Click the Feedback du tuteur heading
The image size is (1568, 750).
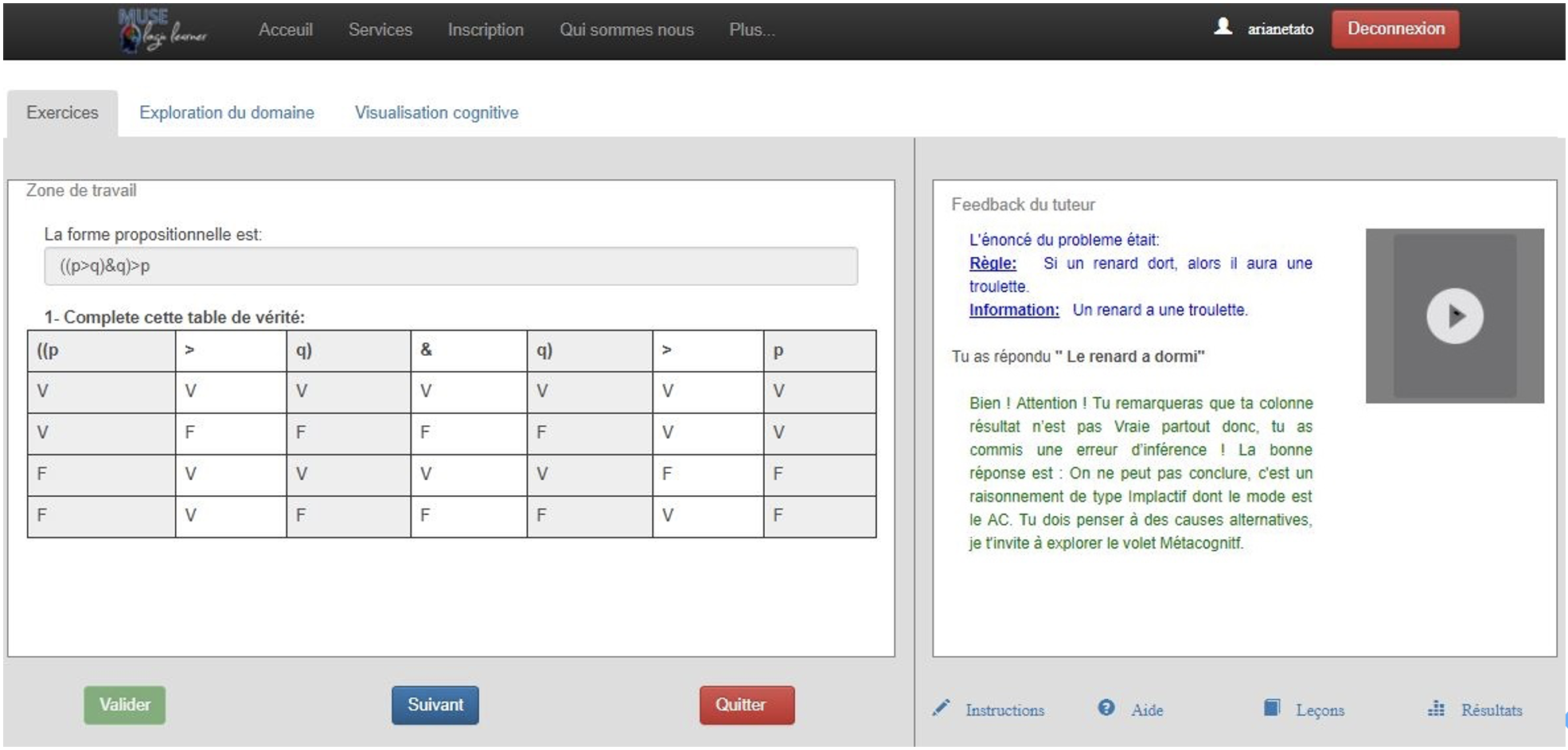(1023, 205)
